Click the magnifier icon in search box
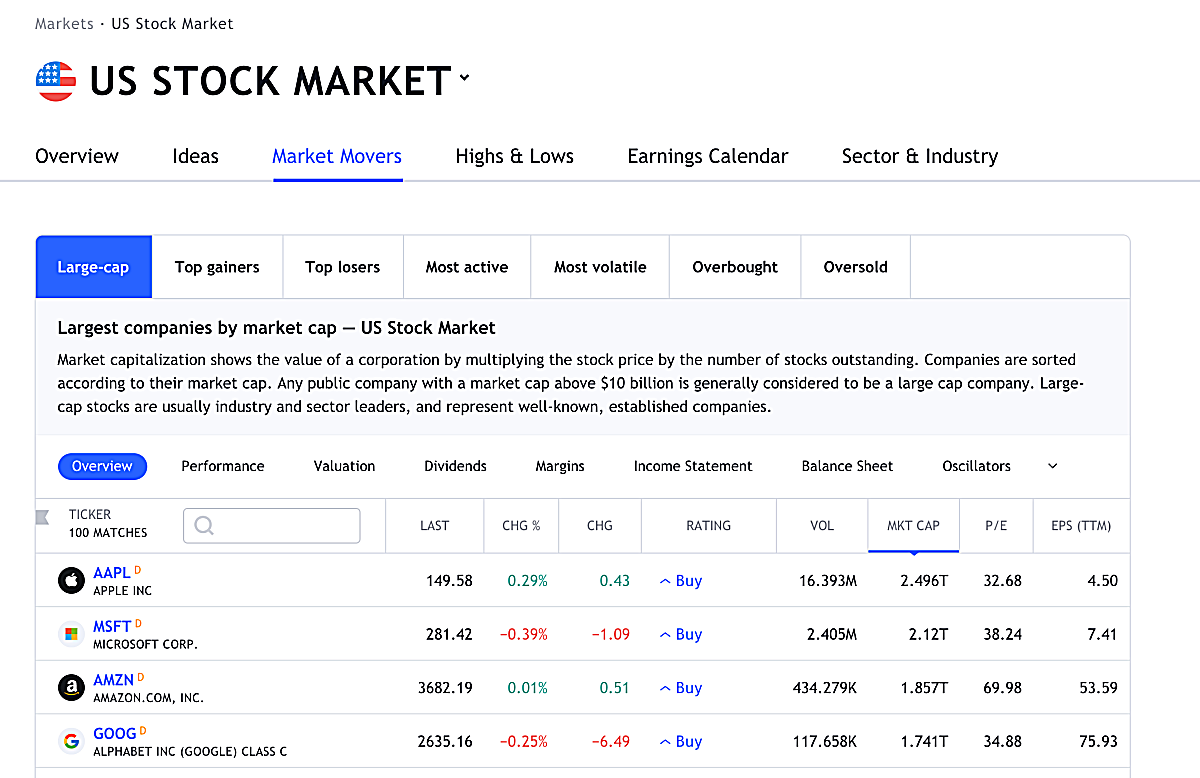The width and height of the screenshot is (1200, 778). click(205, 525)
